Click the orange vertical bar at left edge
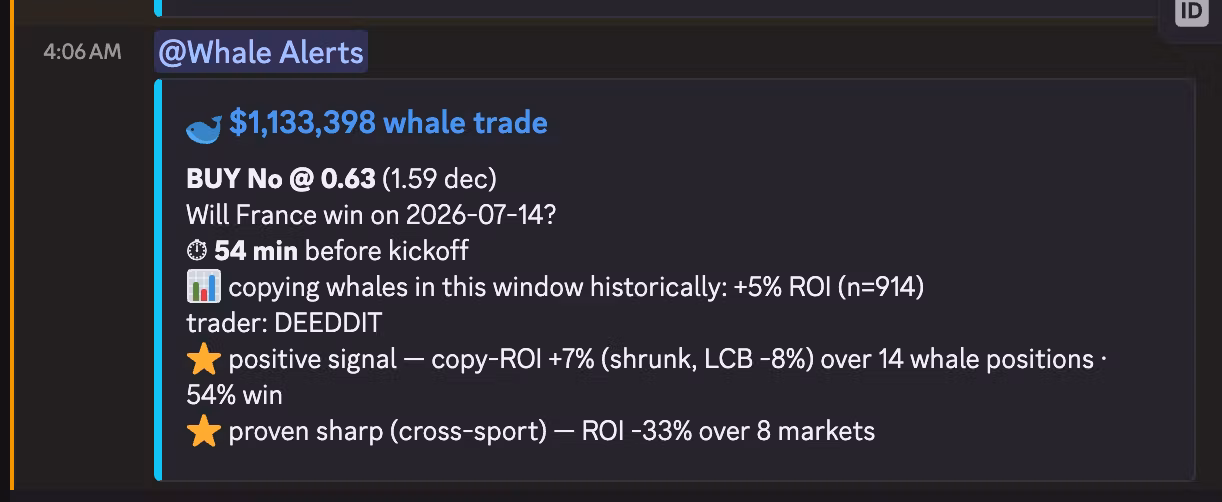Image resolution: width=1222 pixels, height=502 pixels. [13, 251]
